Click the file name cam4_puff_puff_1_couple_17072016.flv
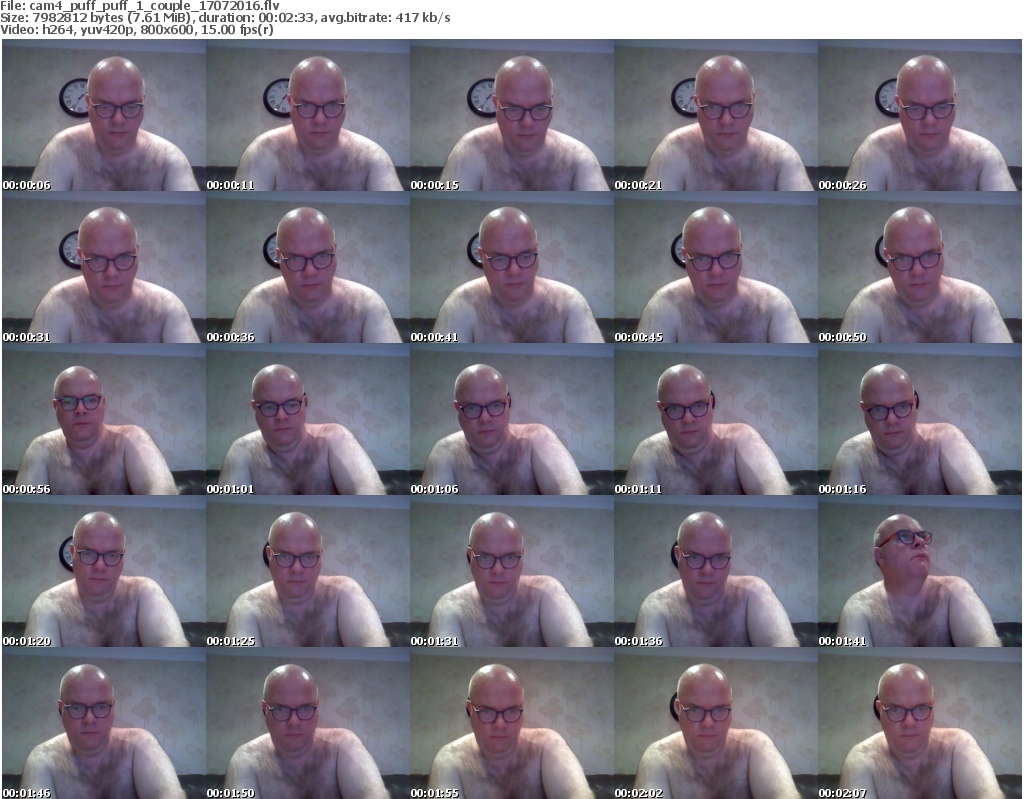1024x799 pixels. click(154, 6)
